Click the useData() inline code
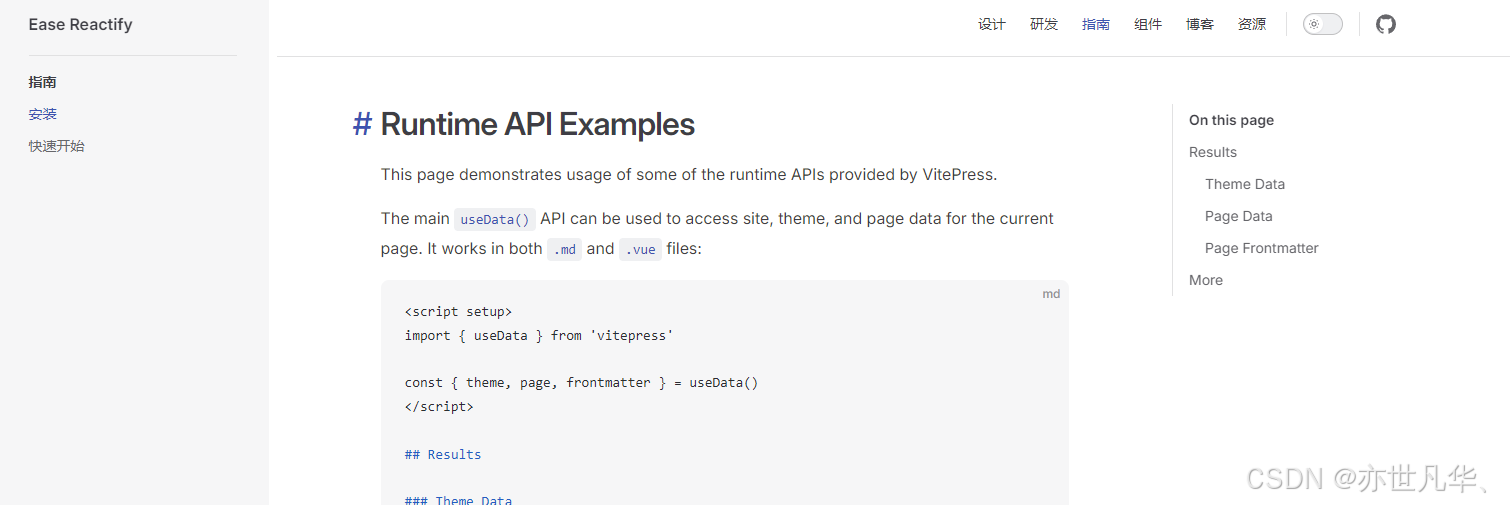This screenshot has height=505, width=1510. [x=495, y=219]
